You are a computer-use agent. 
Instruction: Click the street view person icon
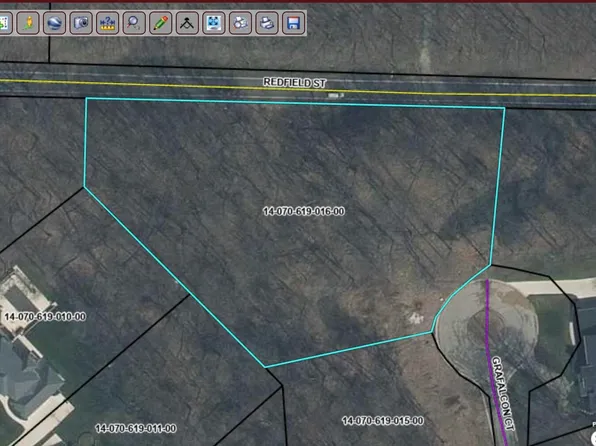[28, 23]
